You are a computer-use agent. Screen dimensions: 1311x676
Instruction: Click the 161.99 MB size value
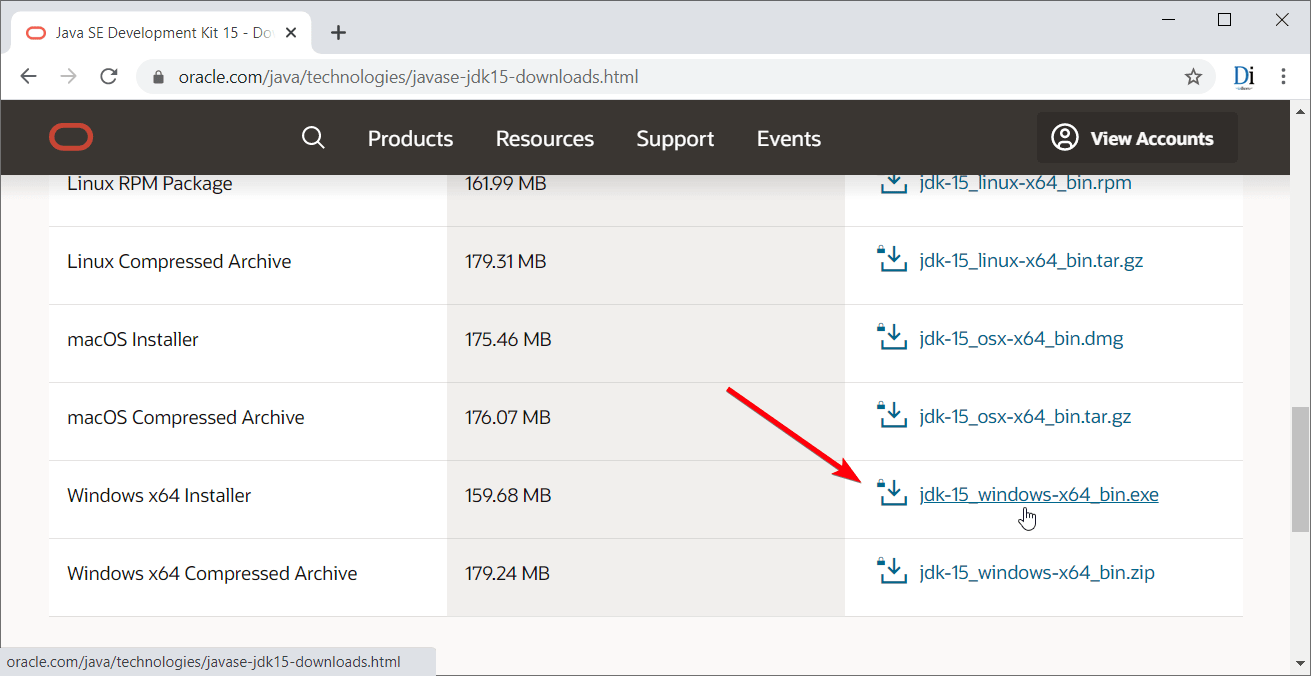(x=505, y=184)
